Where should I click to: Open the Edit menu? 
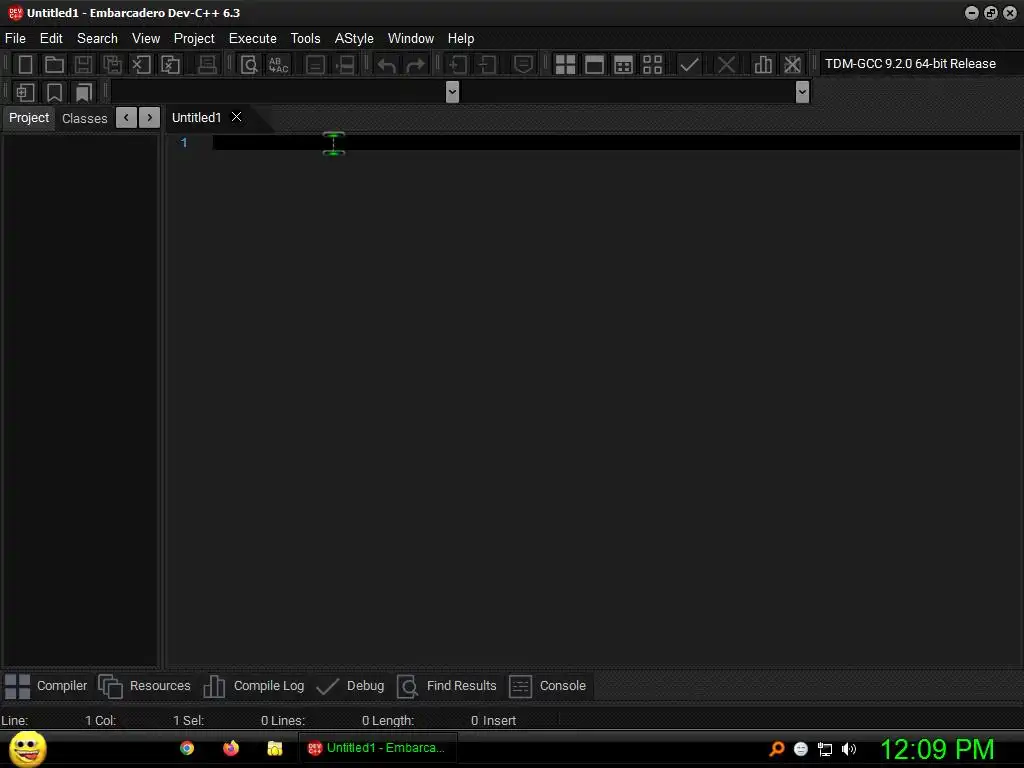[x=51, y=39]
